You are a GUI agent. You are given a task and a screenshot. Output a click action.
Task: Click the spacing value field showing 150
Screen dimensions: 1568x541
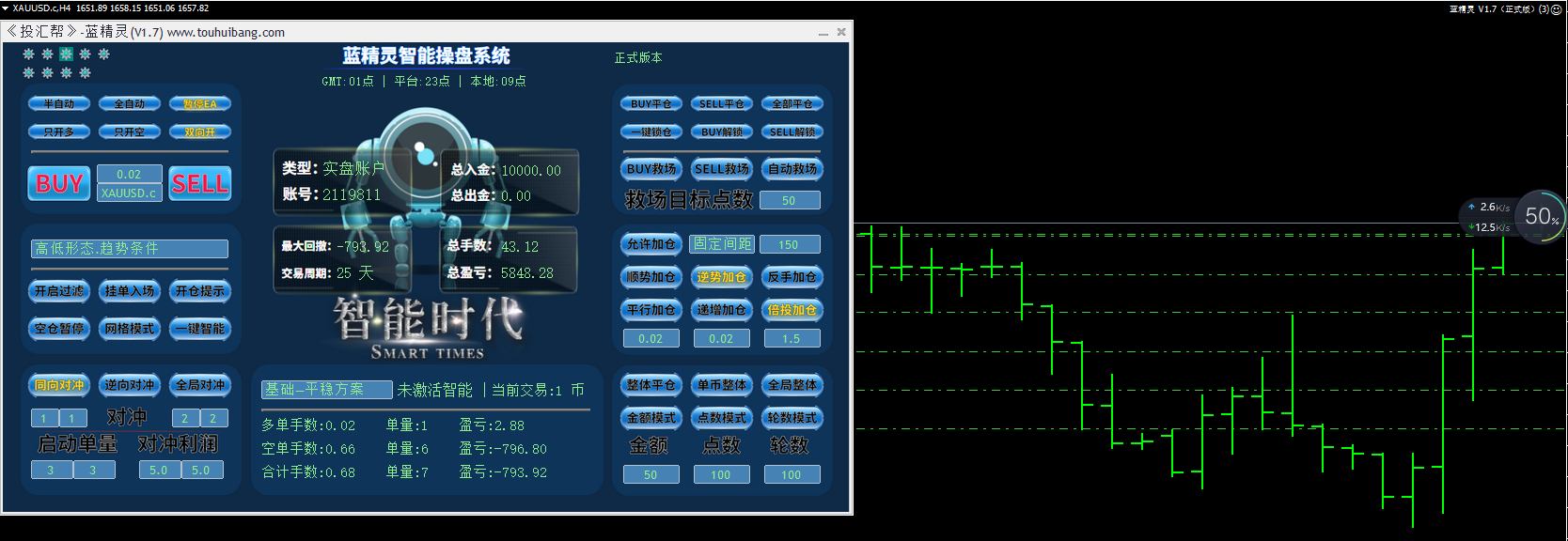pyautogui.click(x=790, y=244)
